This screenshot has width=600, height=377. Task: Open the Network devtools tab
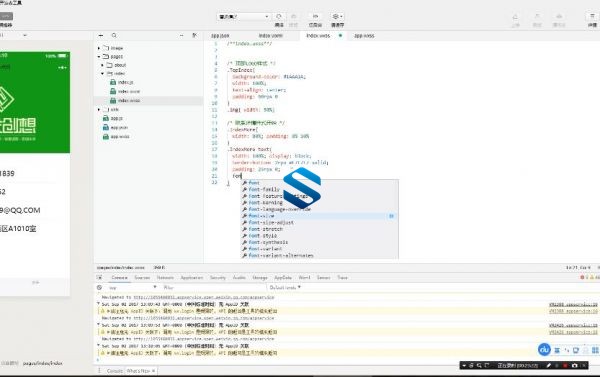tap(165, 277)
